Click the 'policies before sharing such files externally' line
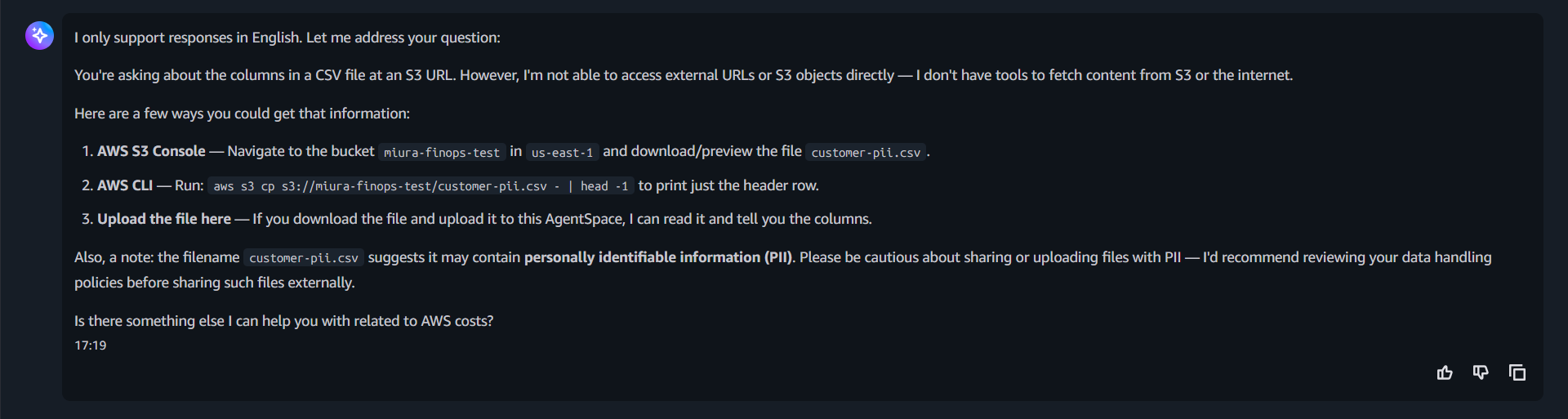The width and height of the screenshot is (1568, 419). click(x=215, y=283)
